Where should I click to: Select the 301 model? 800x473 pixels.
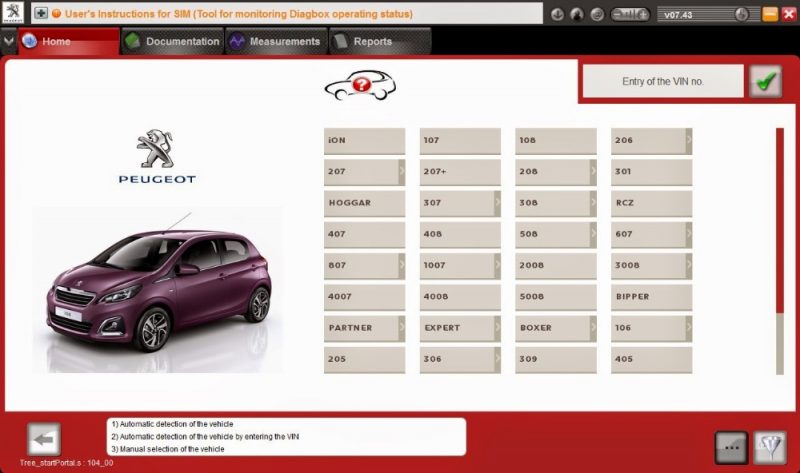652,171
